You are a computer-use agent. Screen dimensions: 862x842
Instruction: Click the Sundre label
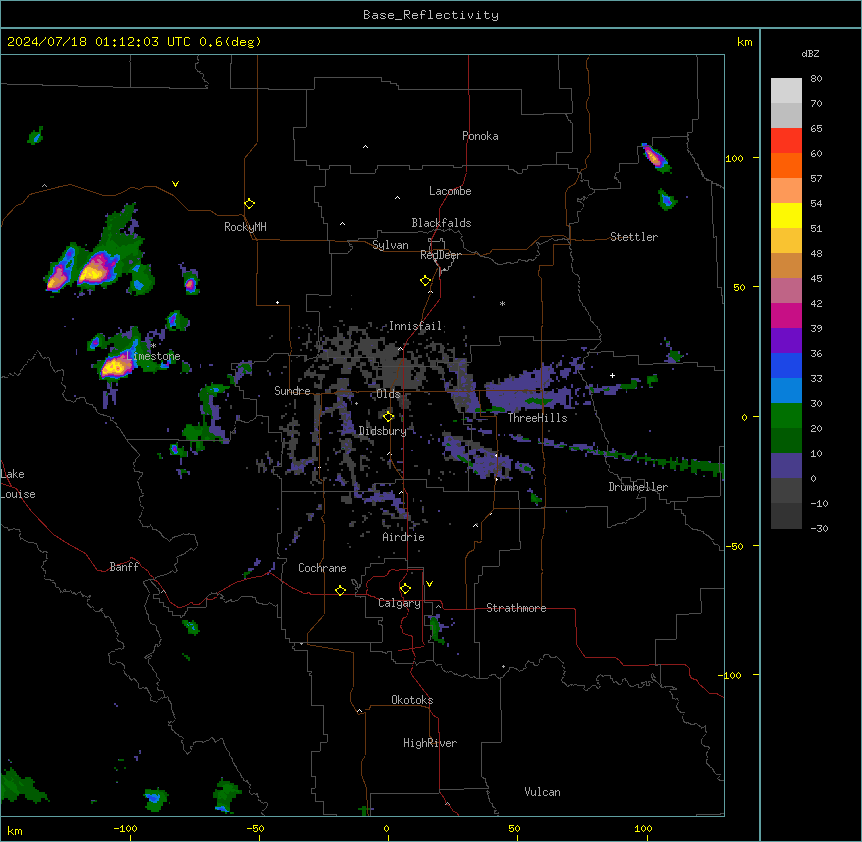pyautogui.click(x=292, y=391)
